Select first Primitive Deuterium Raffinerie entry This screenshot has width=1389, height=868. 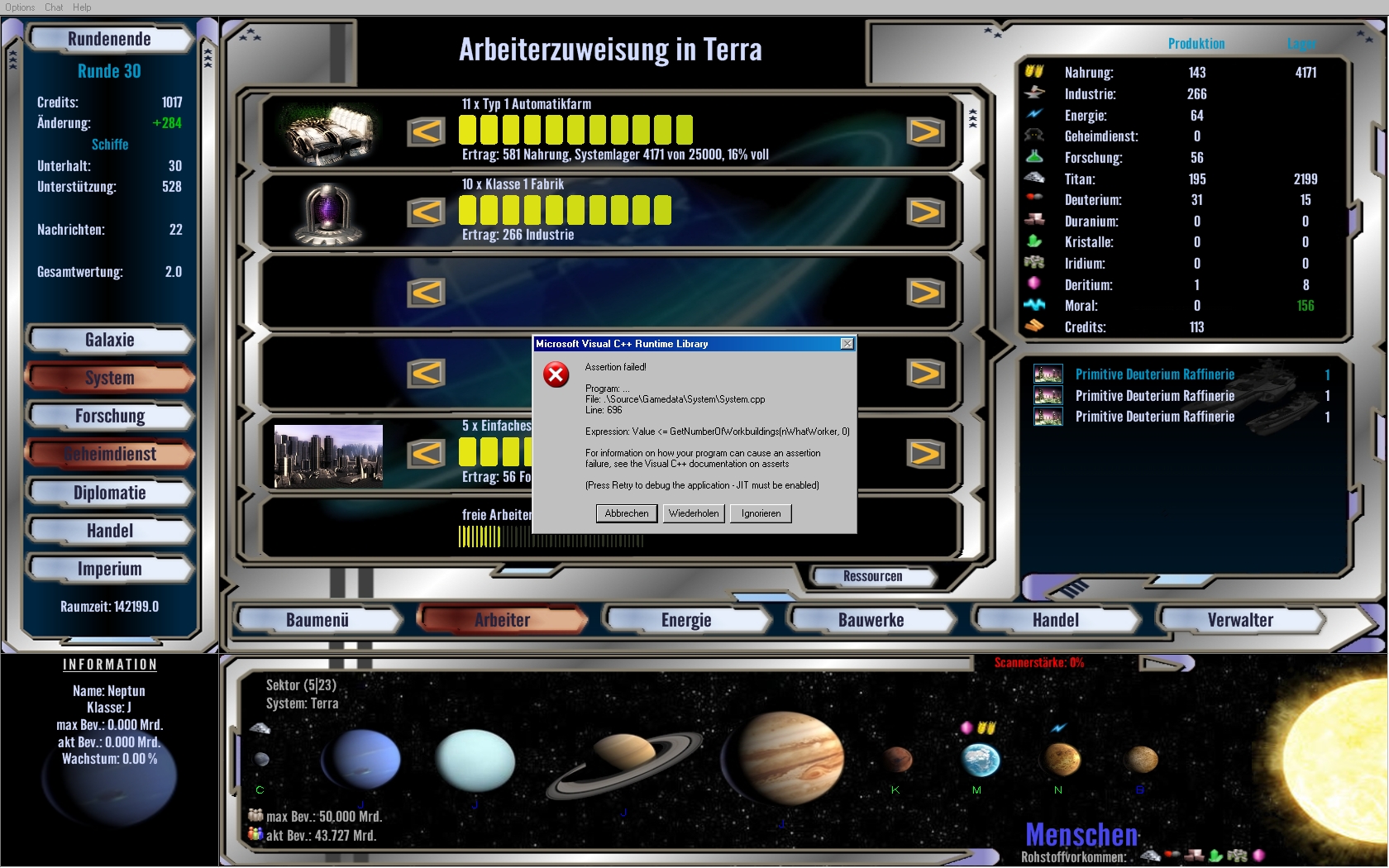tap(1181, 374)
